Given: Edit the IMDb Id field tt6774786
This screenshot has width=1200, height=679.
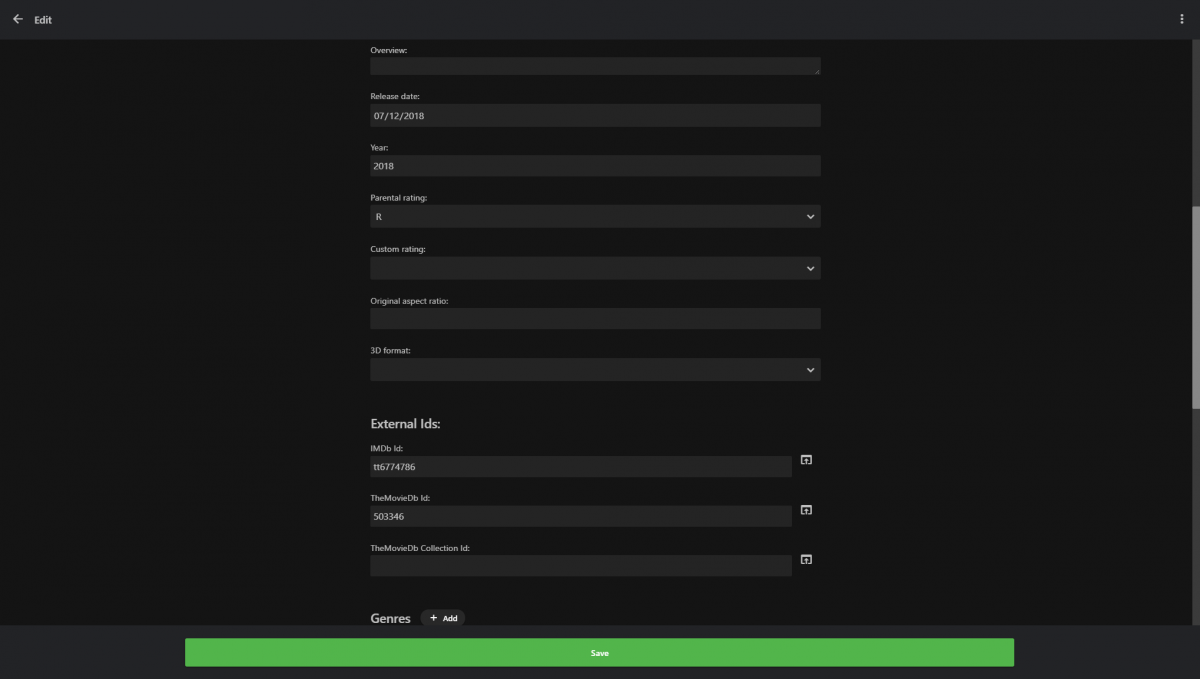Looking at the screenshot, I should click(581, 466).
